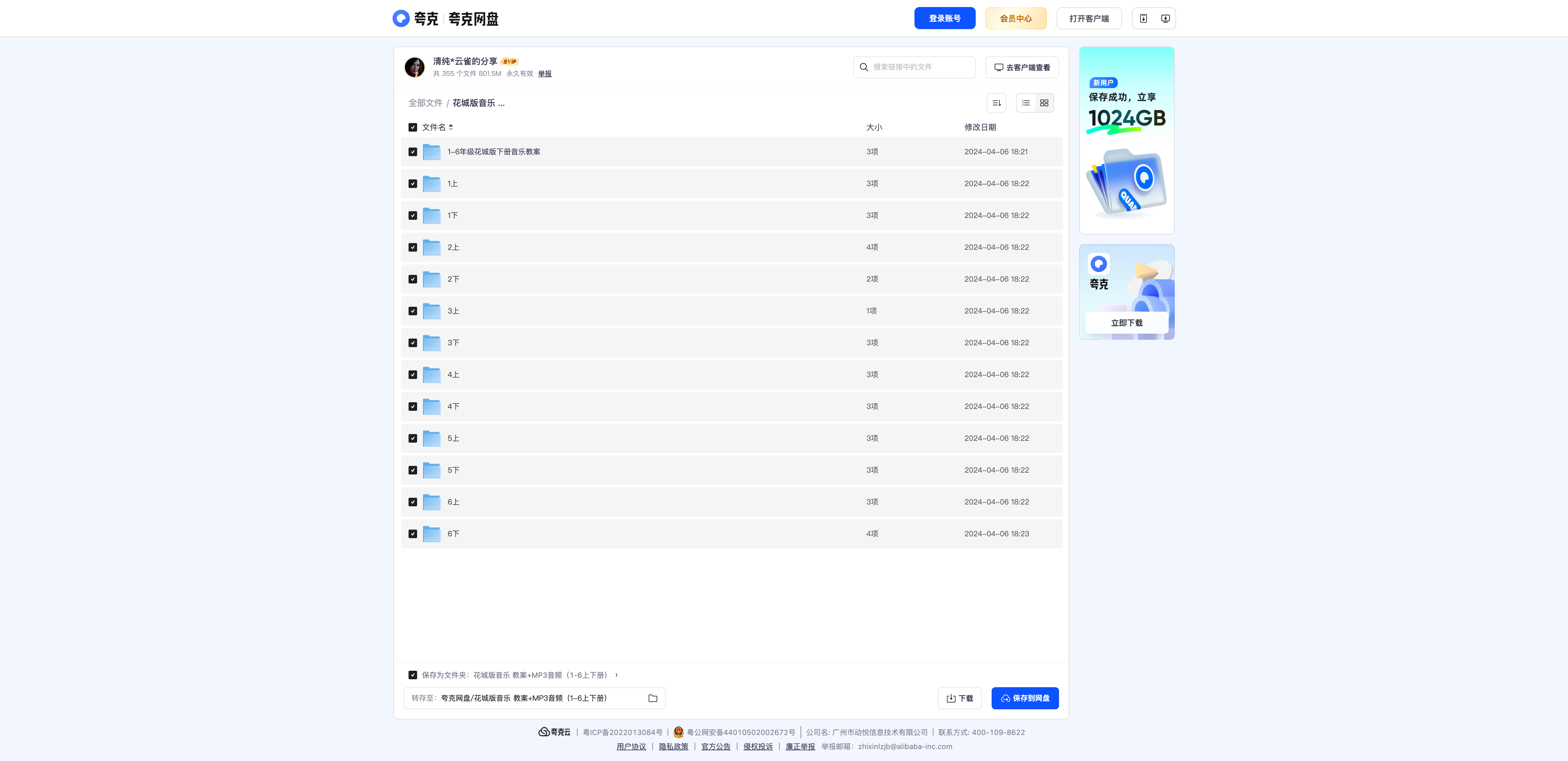The height and width of the screenshot is (761, 1568).
Task: Click folder icon of 1上
Action: (432, 184)
